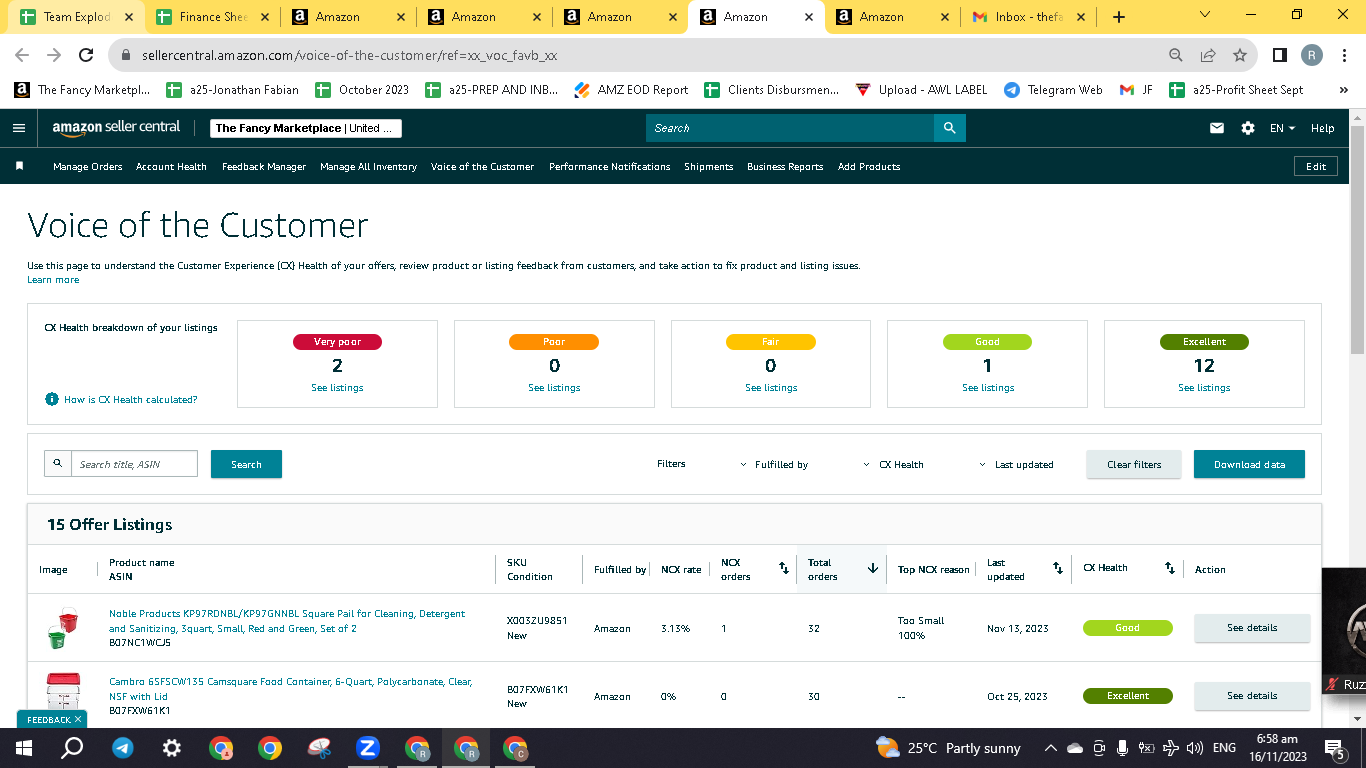Image resolution: width=1366 pixels, height=768 pixels.
Task: Go back using the browser back arrow
Action: [22, 55]
